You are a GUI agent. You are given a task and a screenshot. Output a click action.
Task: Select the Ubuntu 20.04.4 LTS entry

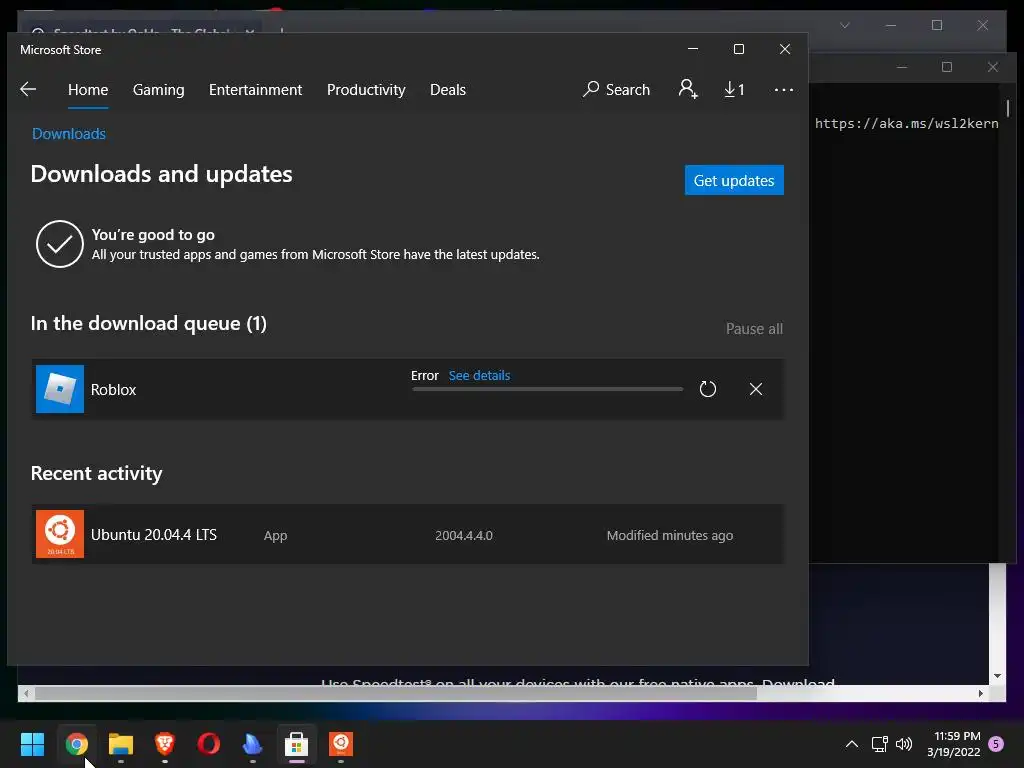coord(408,534)
